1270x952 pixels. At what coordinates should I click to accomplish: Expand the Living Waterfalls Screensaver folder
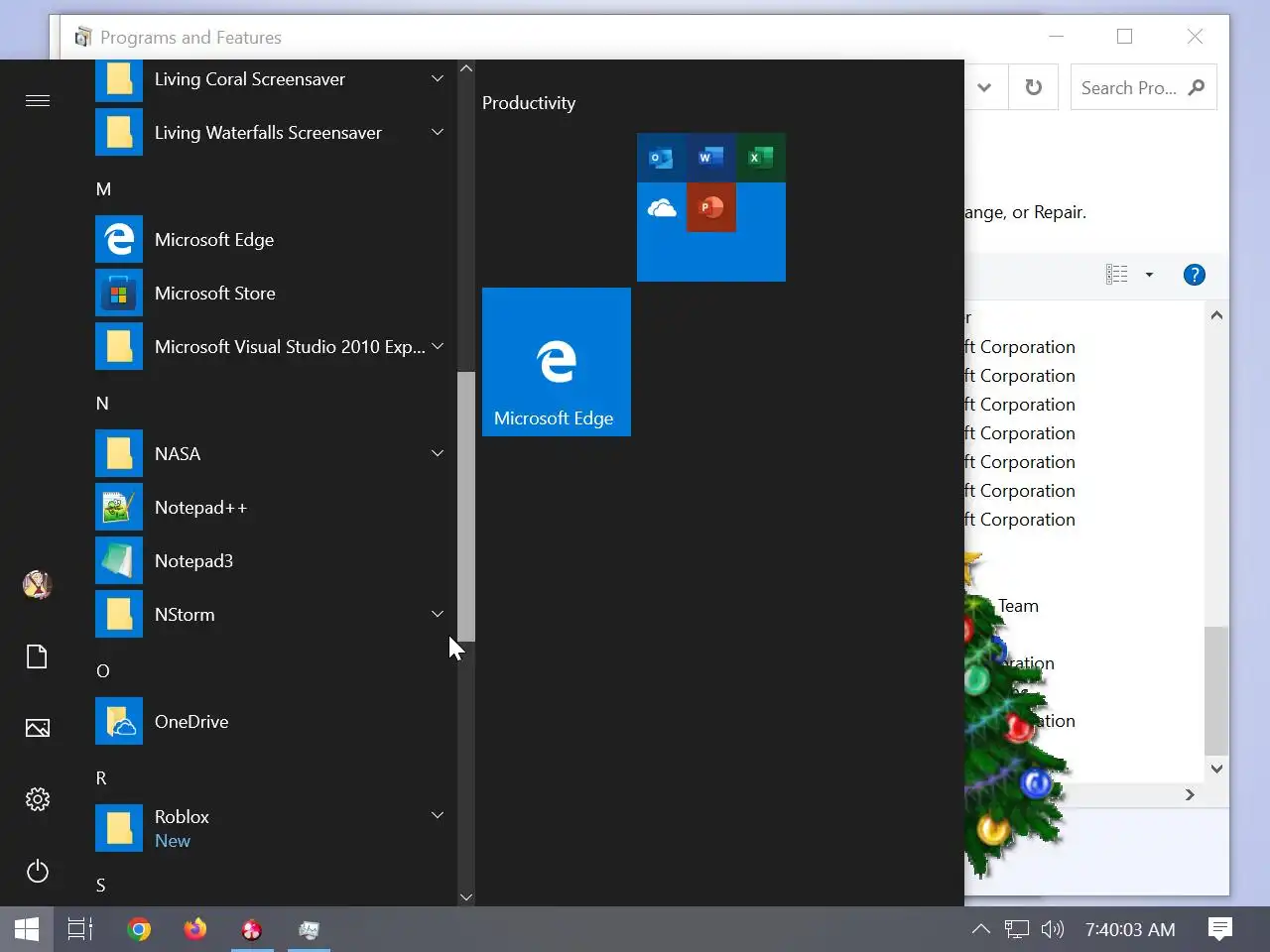pos(438,132)
